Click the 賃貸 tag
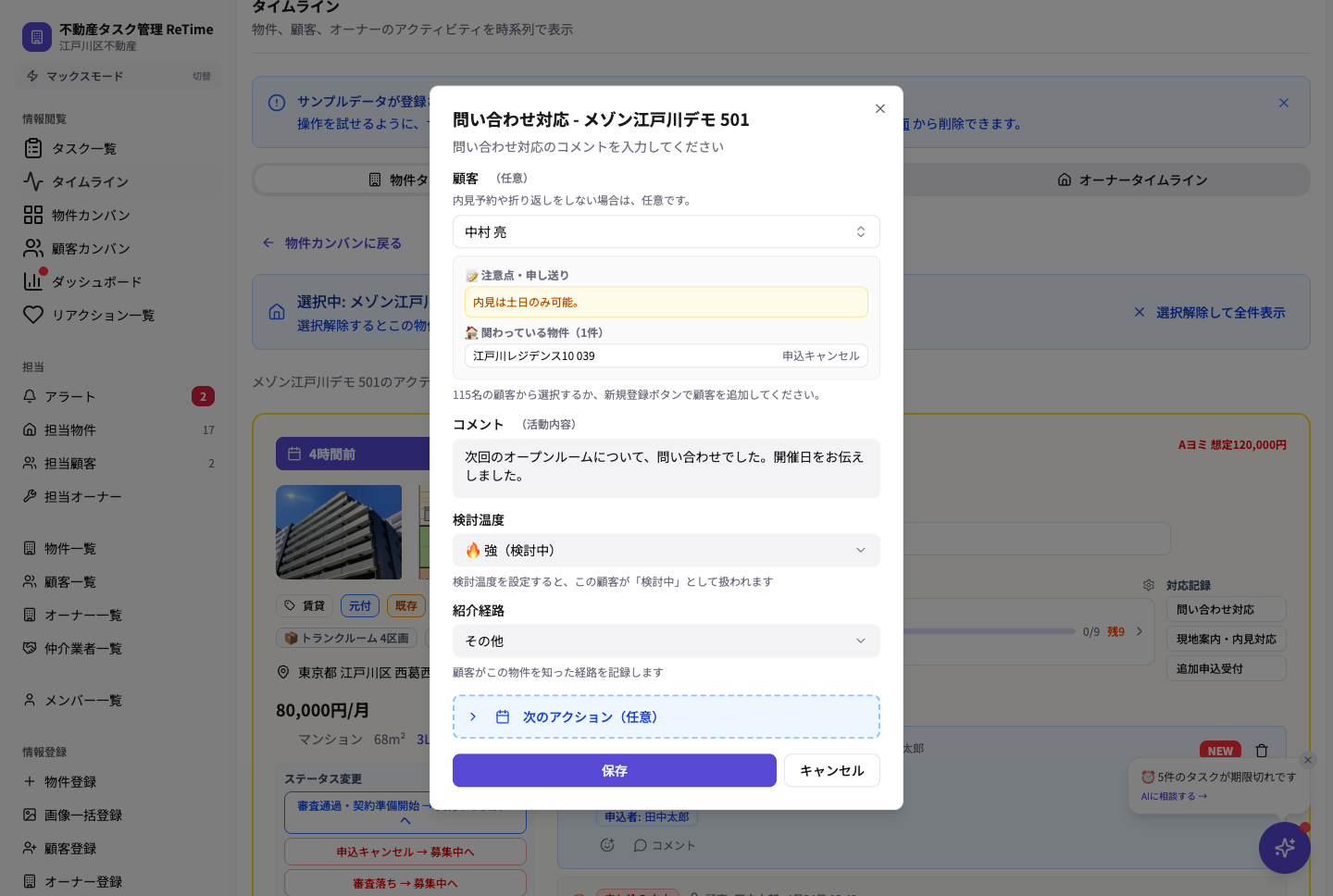This screenshot has width=1333, height=896. click(305, 606)
